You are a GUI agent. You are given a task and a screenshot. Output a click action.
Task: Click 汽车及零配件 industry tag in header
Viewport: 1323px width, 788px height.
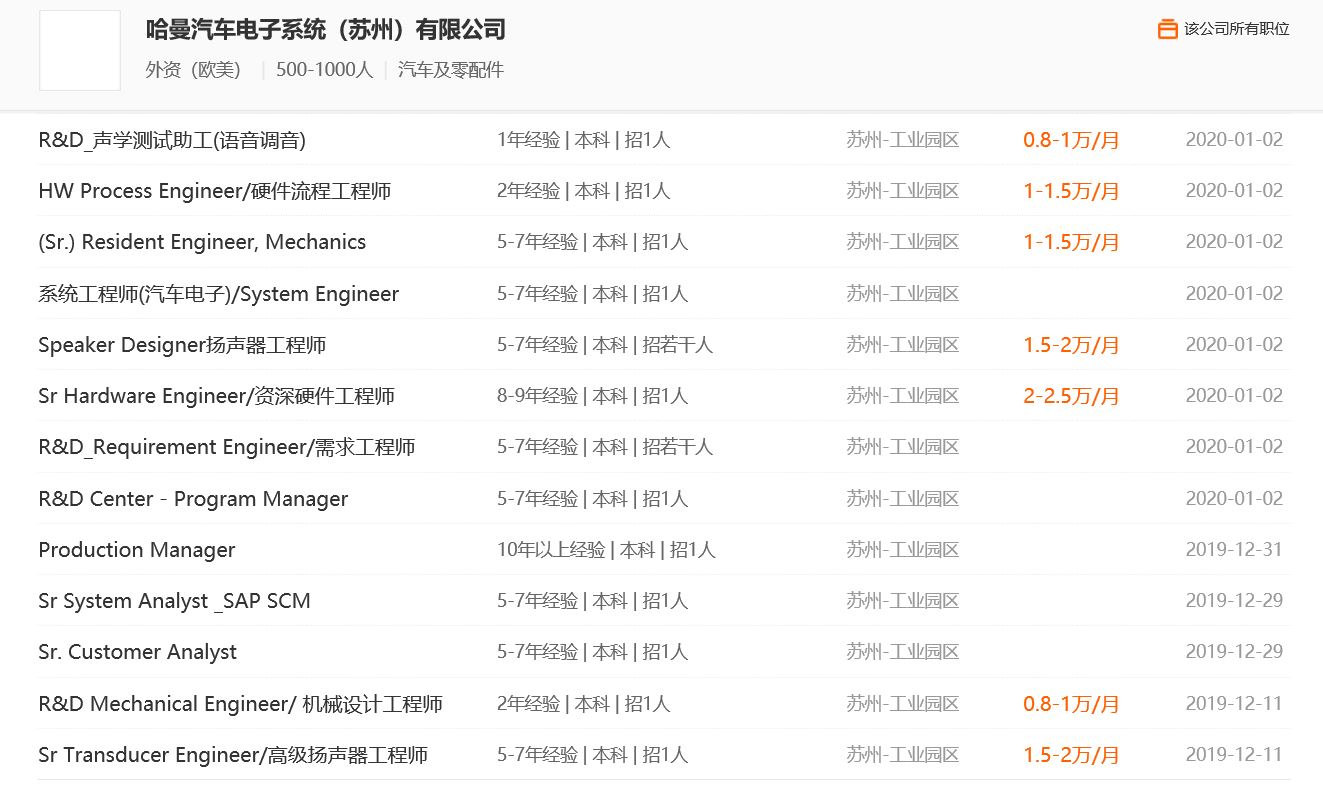click(x=450, y=70)
